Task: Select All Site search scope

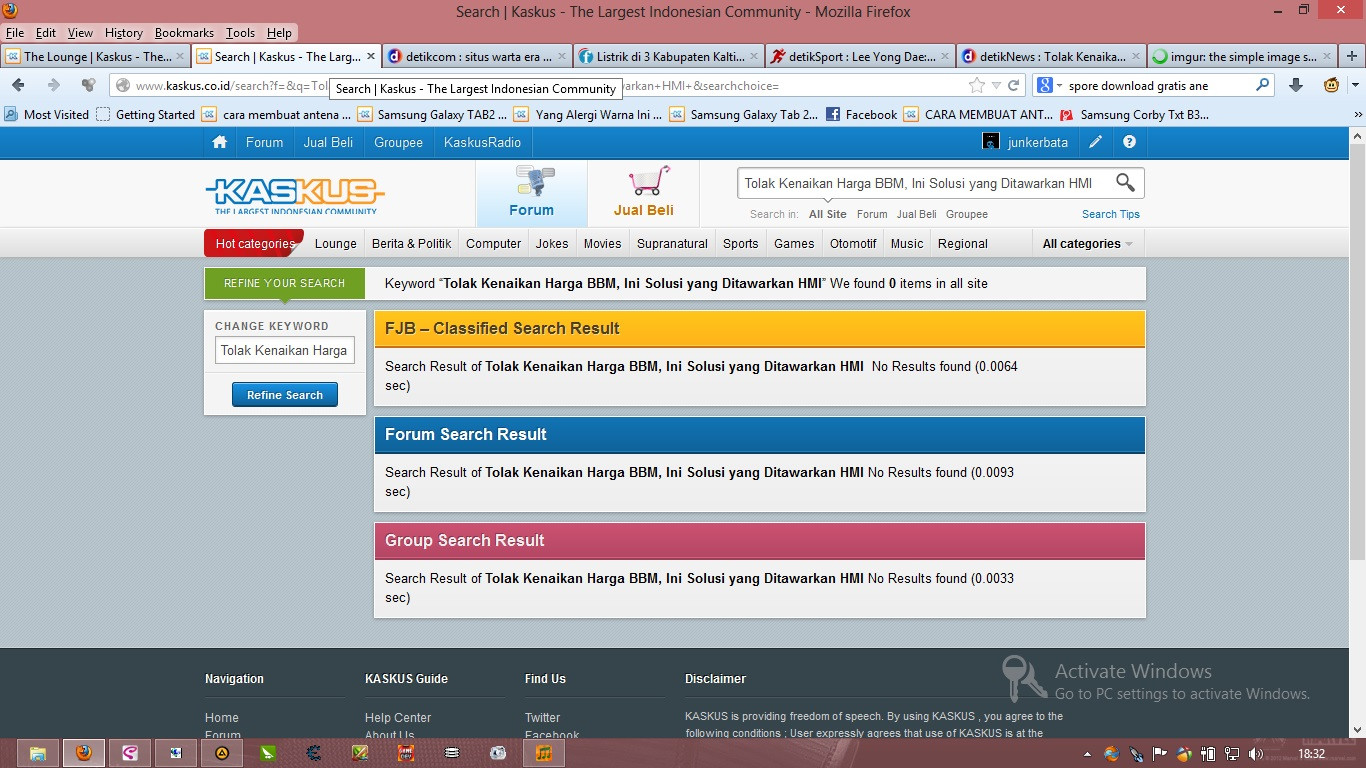Action: 828,214
